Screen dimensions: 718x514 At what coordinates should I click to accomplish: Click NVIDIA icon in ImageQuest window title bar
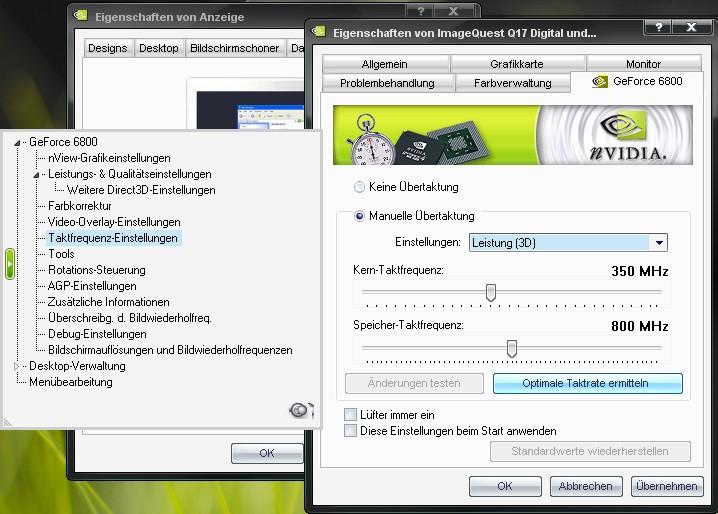pos(319,32)
